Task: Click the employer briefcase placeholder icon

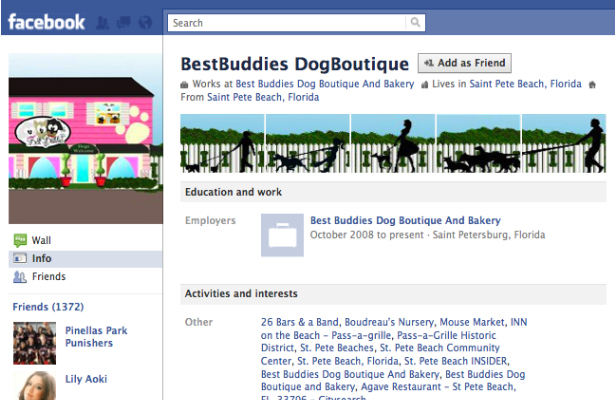Action: 282,235
